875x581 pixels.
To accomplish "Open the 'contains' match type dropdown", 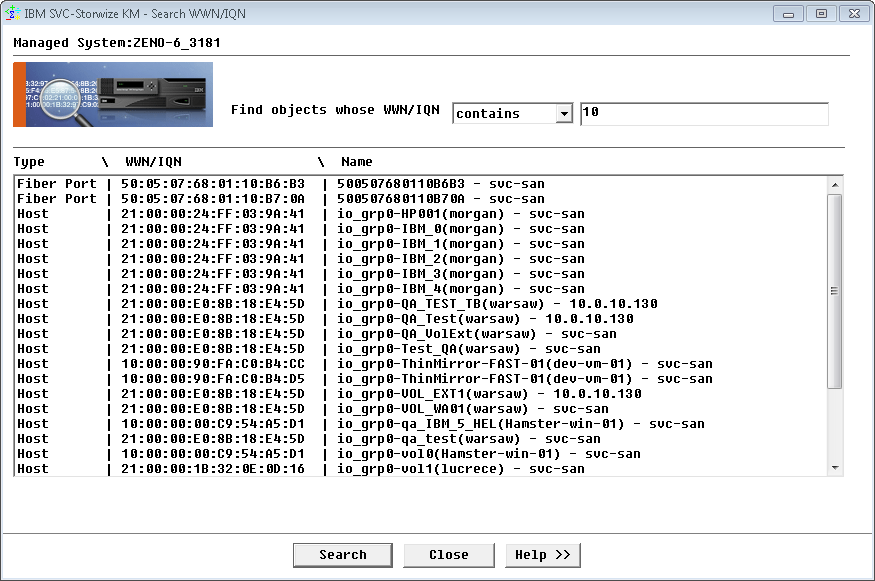I will click(564, 114).
